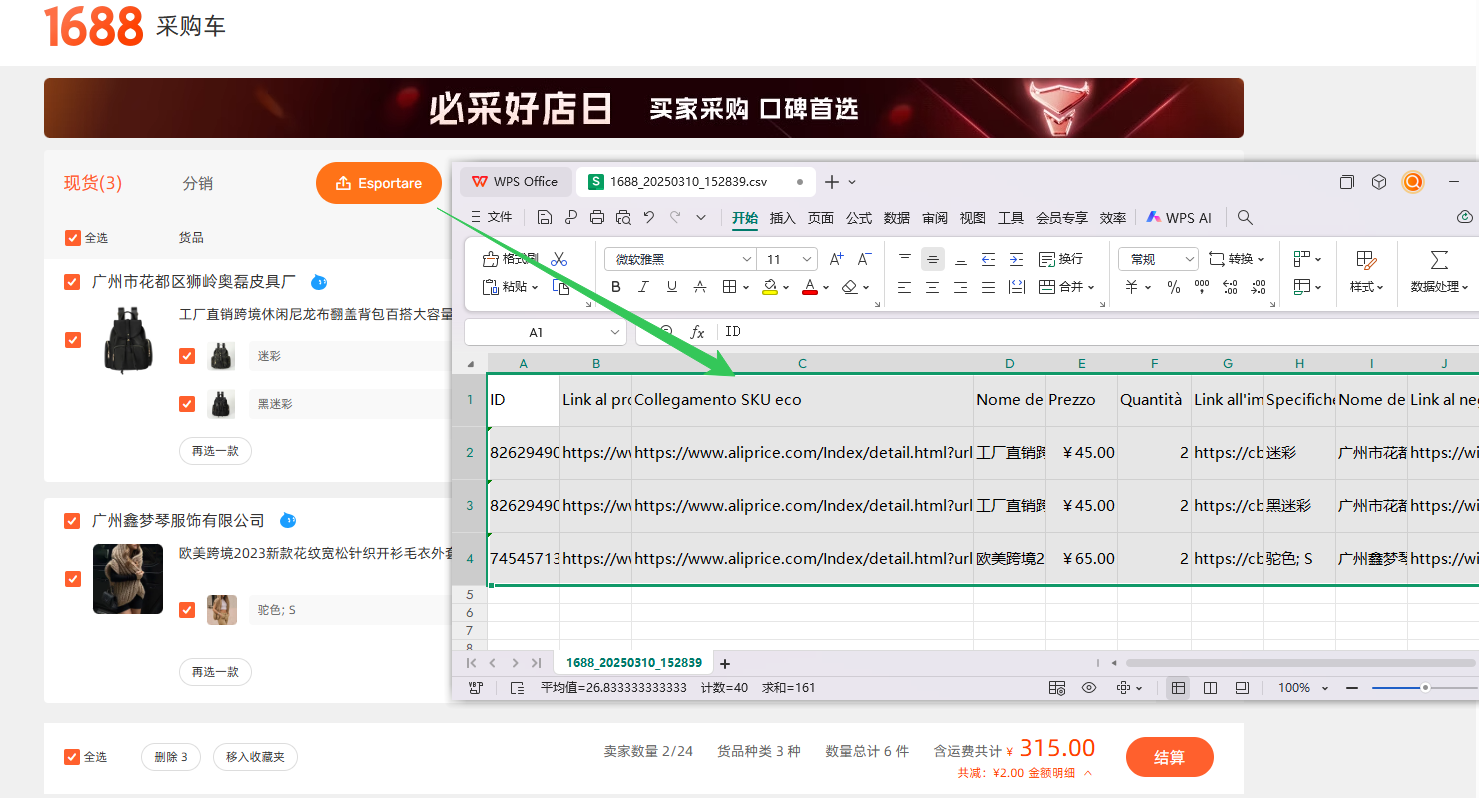Open the 视图 ribbon tab
Screen dimensions: 1479x798
point(973,218)
